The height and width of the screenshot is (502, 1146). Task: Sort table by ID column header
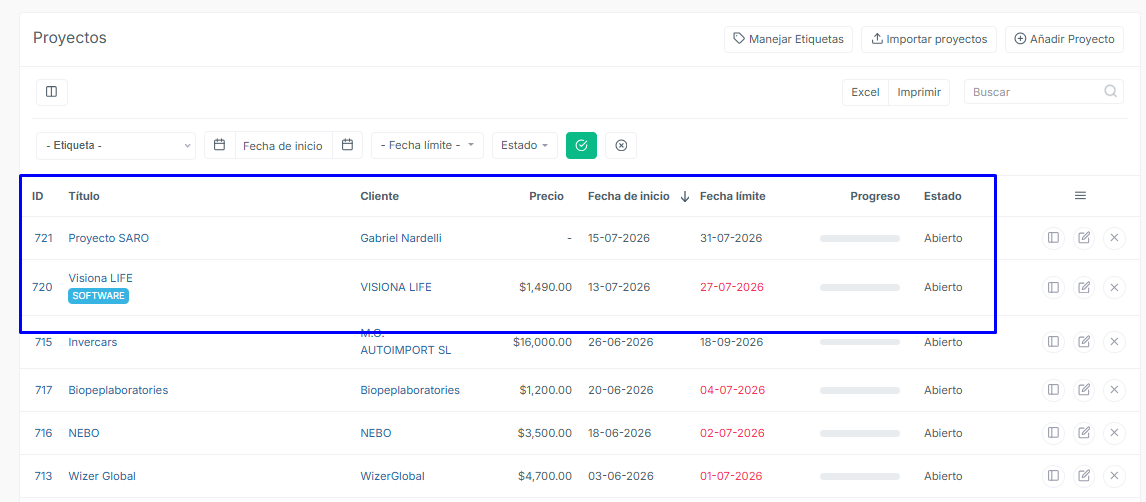pyautogui.click(x=38, y=196)
